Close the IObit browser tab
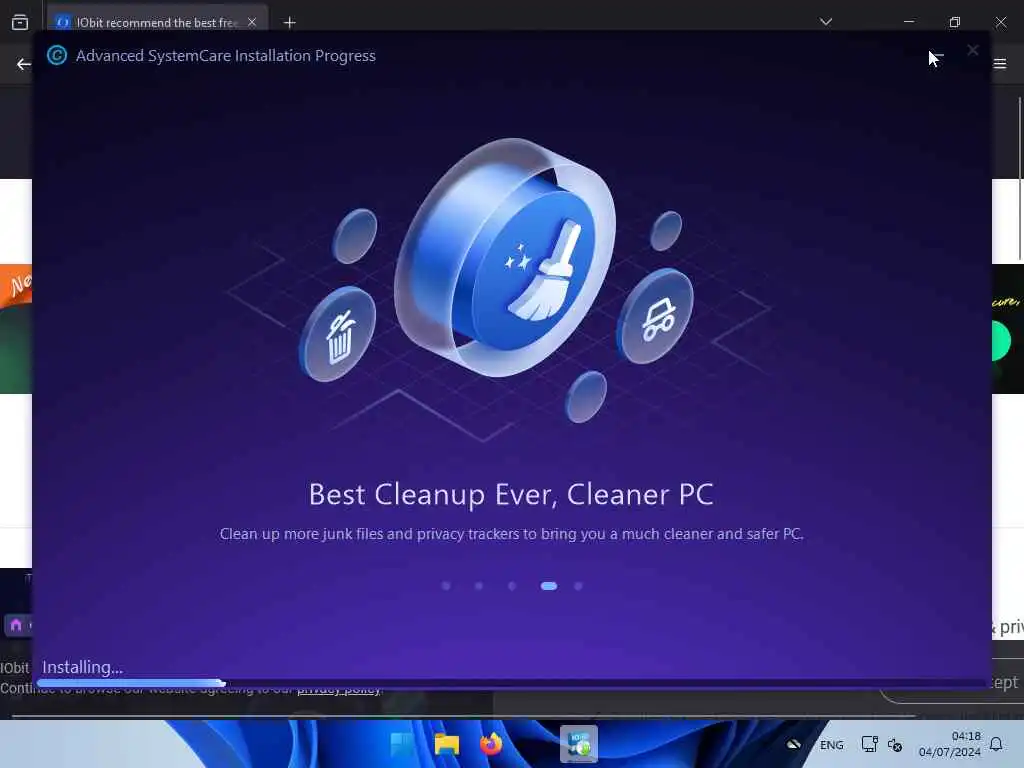Image resolution: width=1024 pixels, height=768 pixels. (x=251, y=22)
